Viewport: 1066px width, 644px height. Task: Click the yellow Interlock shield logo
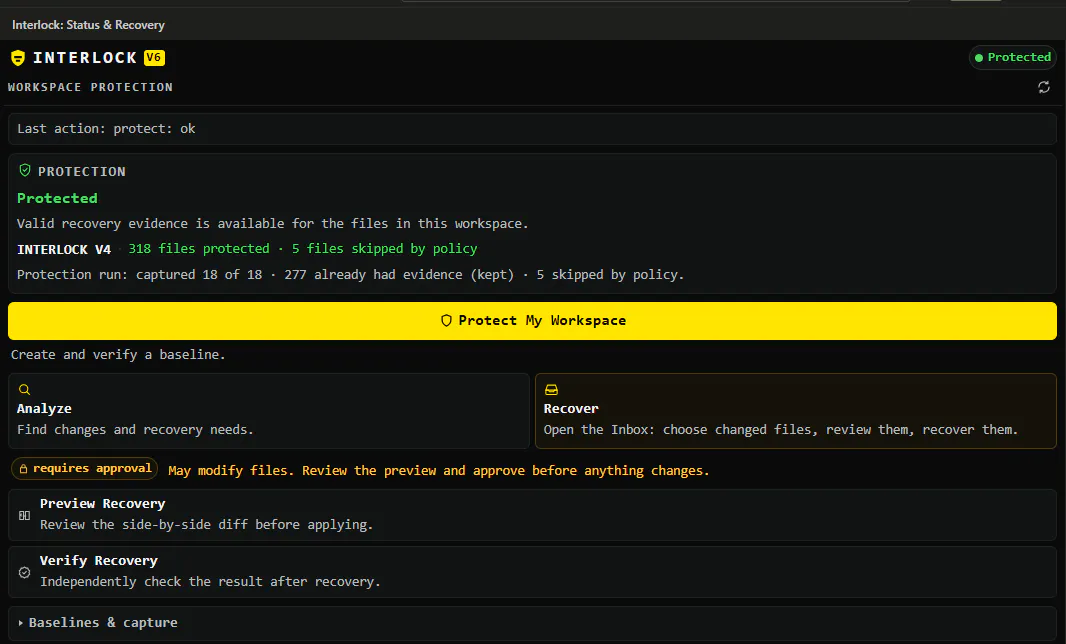coord(18,58)
